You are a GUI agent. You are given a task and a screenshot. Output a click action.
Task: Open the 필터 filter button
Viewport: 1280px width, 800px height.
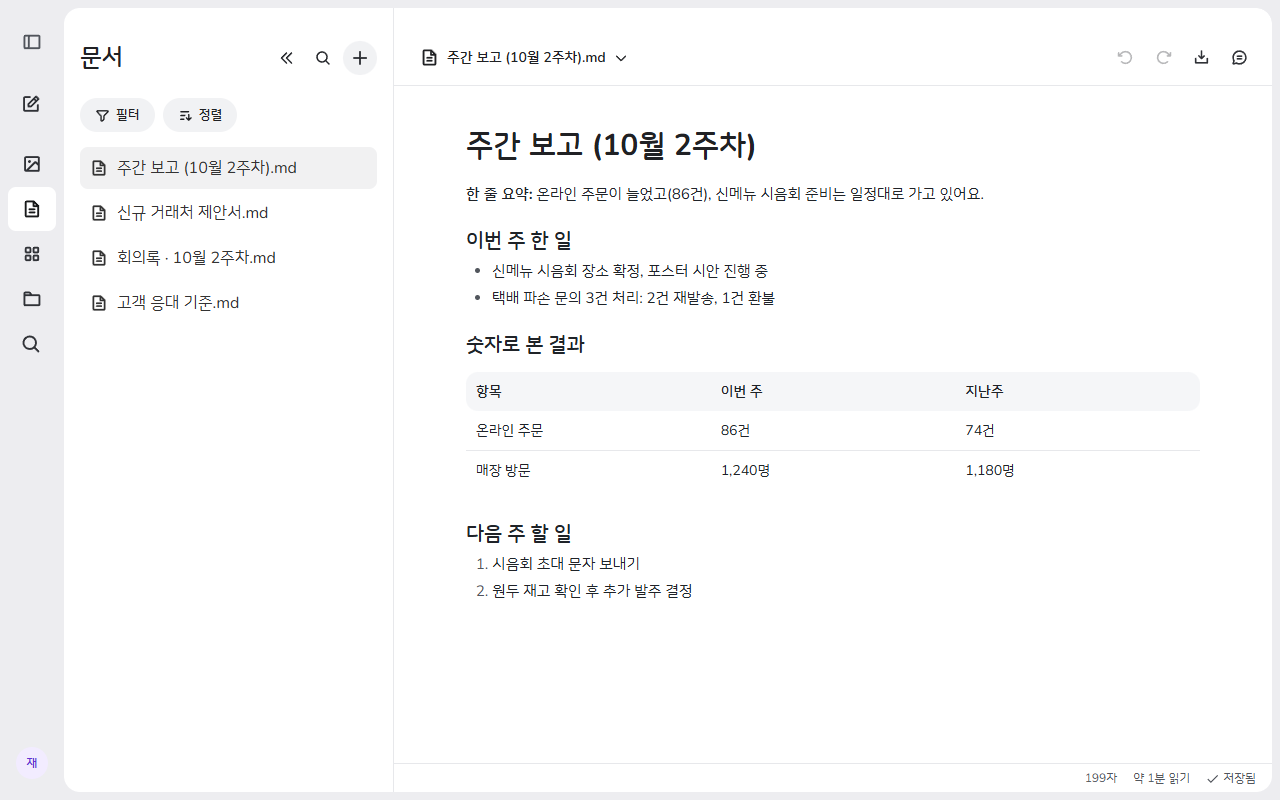[117, 115]
